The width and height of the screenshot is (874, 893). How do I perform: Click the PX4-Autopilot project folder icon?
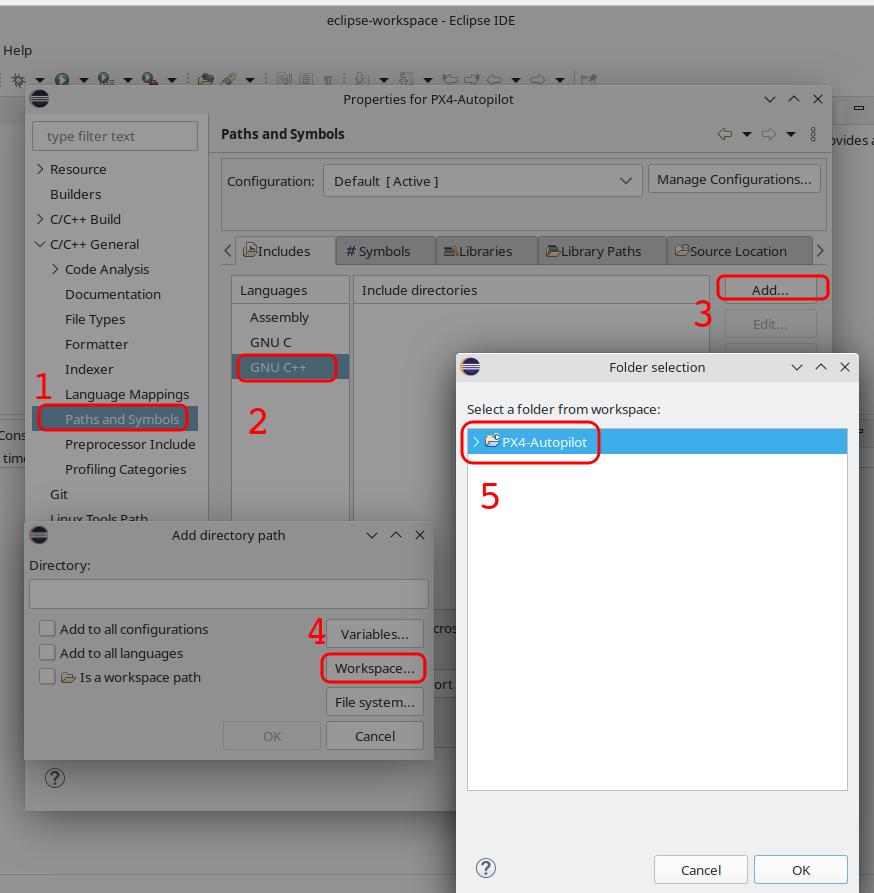pos(492,441)
